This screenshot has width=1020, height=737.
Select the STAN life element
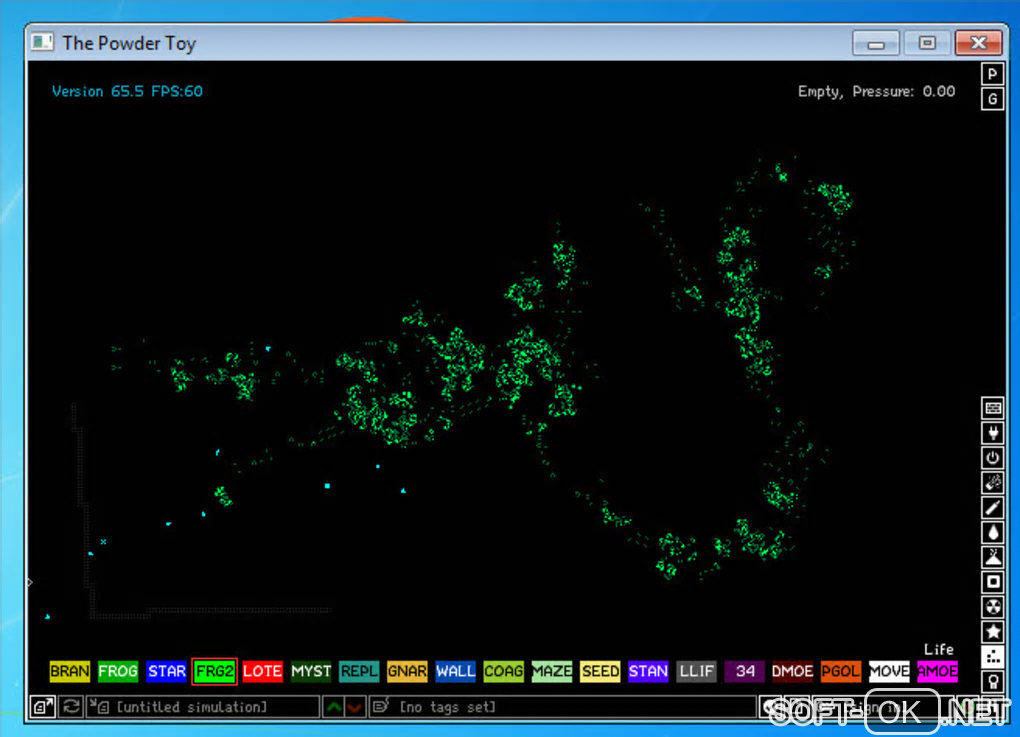648,671
